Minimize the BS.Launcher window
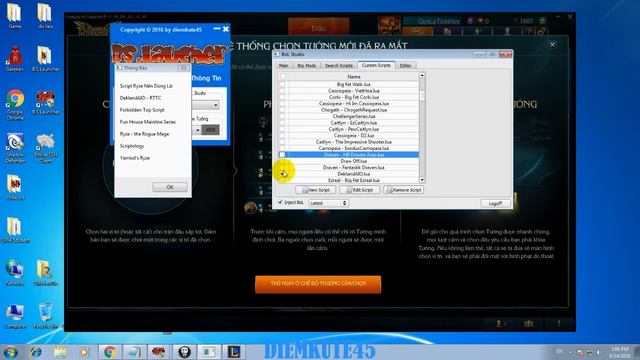This screenshot has height=360, width=640. pyautogui.click(x=217, y=29)
